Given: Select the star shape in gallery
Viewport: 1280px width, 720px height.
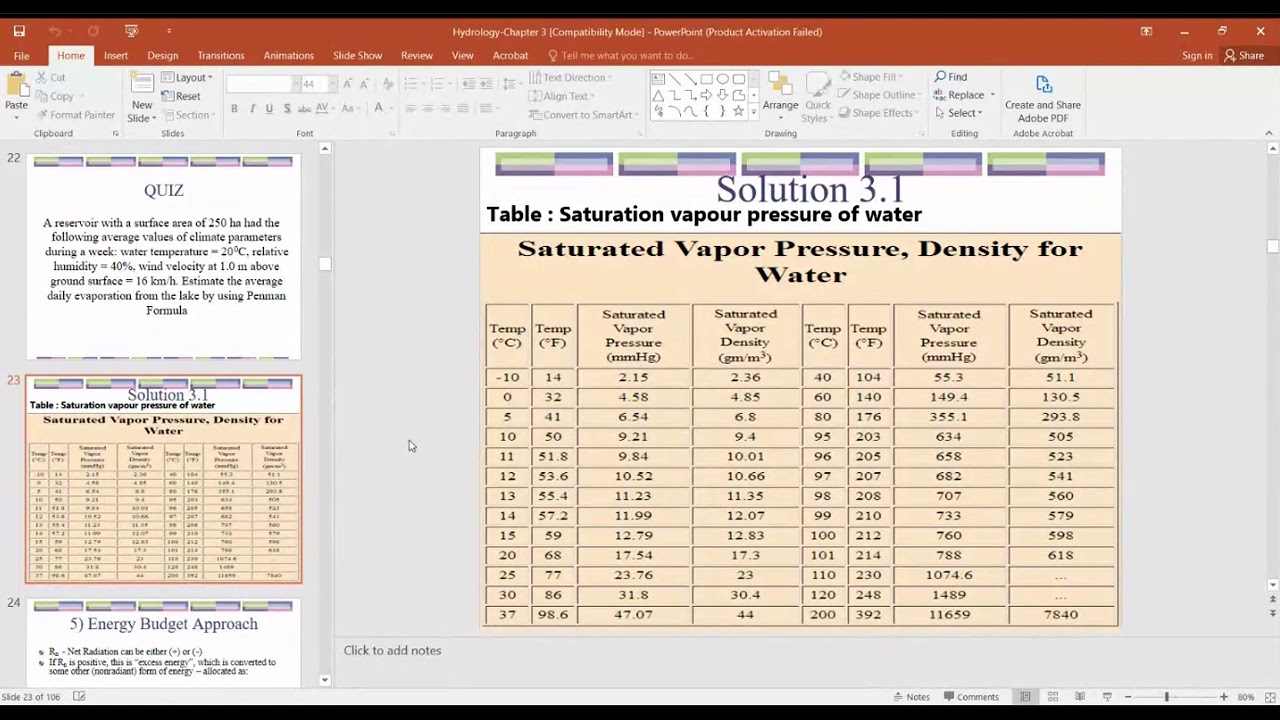Looking at the screenshot, I should (x=738, y=111).
